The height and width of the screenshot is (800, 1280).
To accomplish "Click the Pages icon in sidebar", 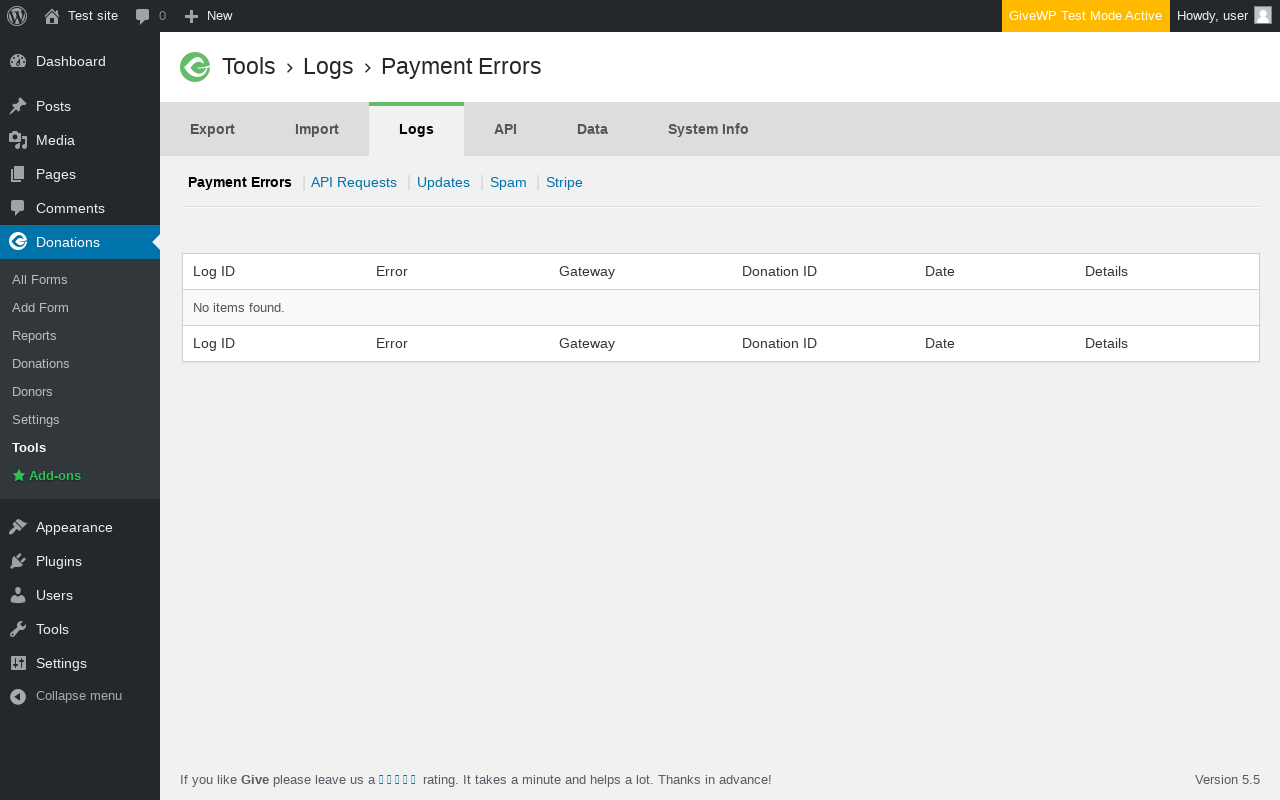I will point(18,174).
